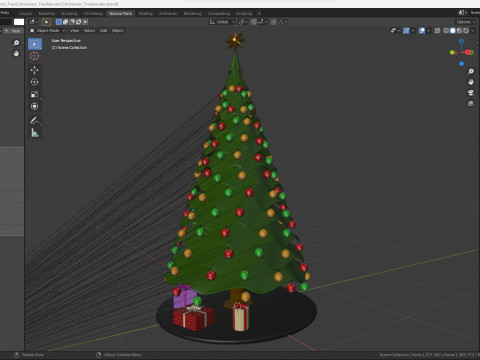Open the viewport Add menu
The width and height of the screenshot is (480, 360).
(103, 31)
